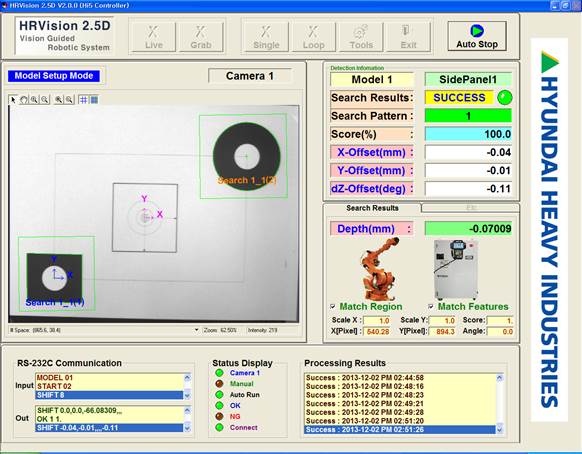Screen dimensions: 582x454
Task: Click the Camera 1 label box
Action: click(x=250, y=76)
